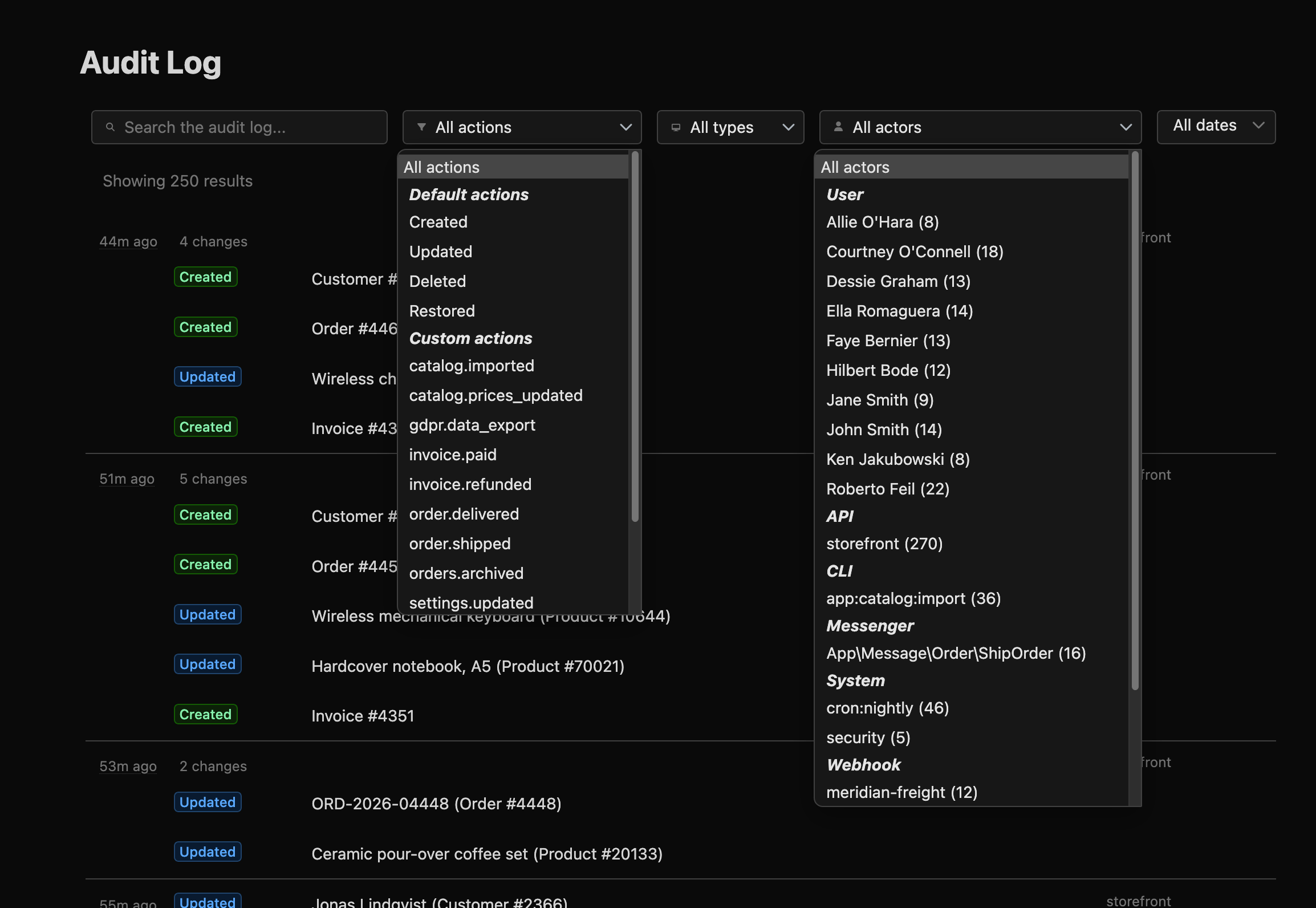Click Updated badge beside Hardcover notebook
The width and height of the screenshot is (1316, 908).
pyautogui.click(x=208, y=664)
